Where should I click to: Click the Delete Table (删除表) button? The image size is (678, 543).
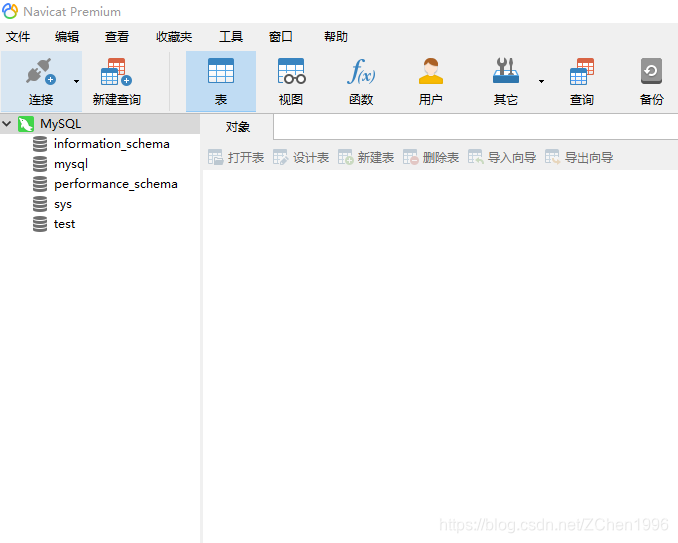(431, 157)
